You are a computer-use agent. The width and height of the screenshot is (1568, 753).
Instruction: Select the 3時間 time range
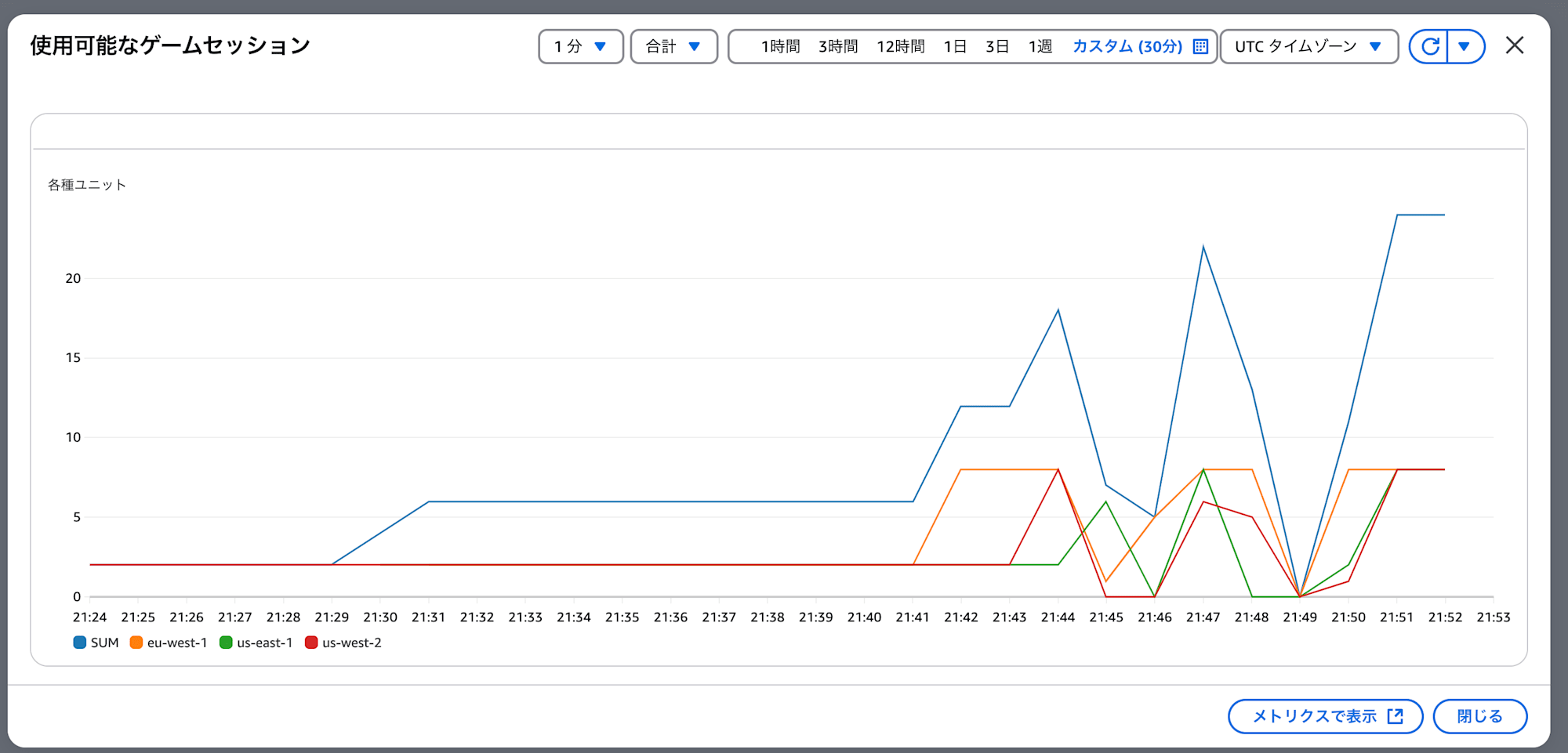point(838,46)
